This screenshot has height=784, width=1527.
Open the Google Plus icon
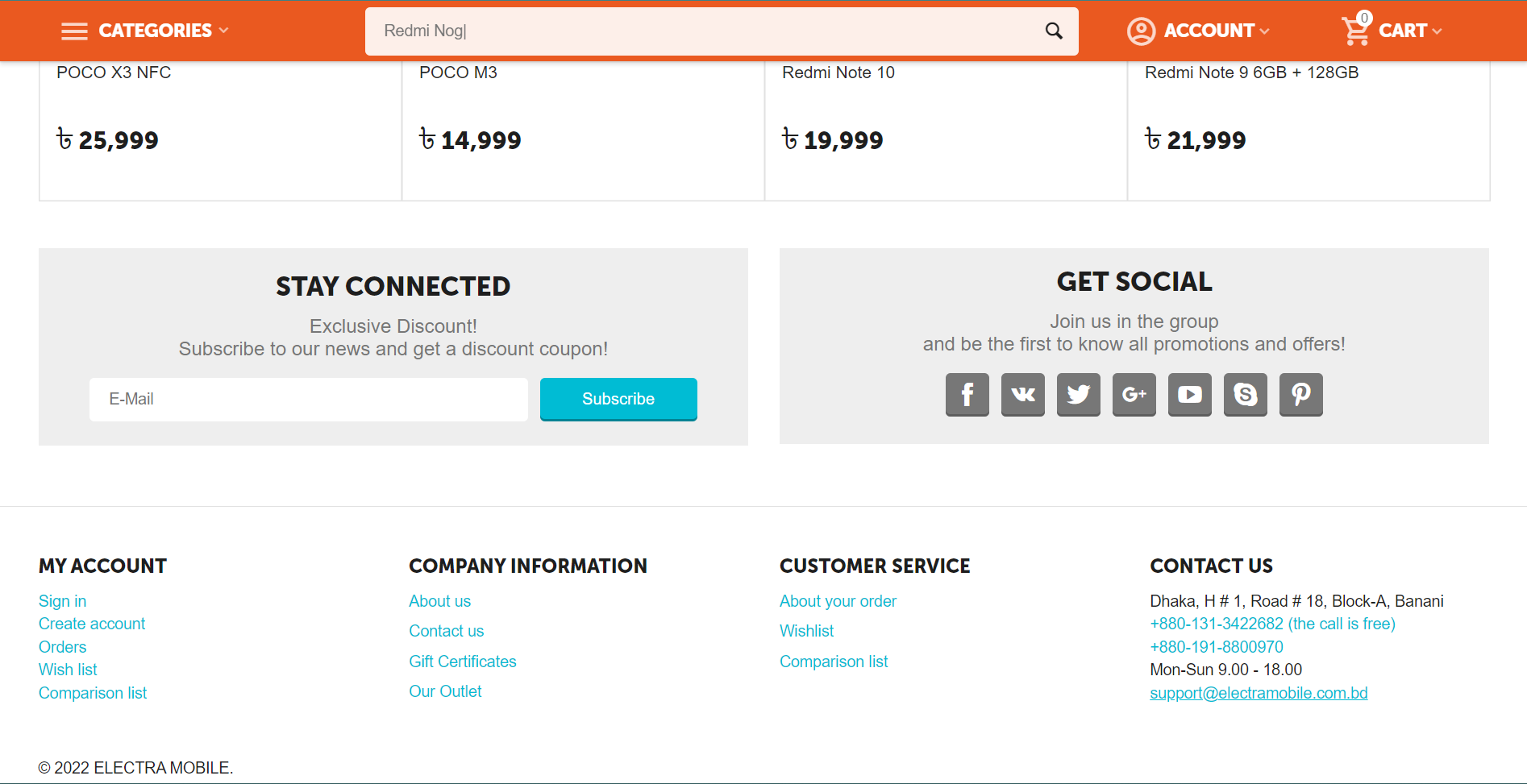pos(1134,394)
